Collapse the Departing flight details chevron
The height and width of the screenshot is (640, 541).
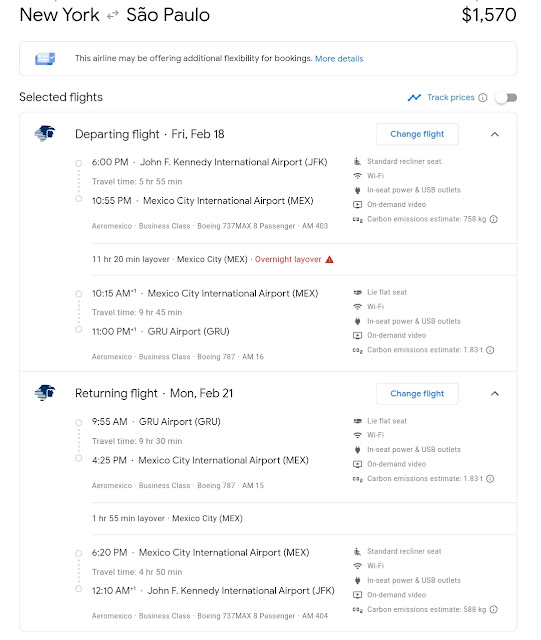[494, 134]
